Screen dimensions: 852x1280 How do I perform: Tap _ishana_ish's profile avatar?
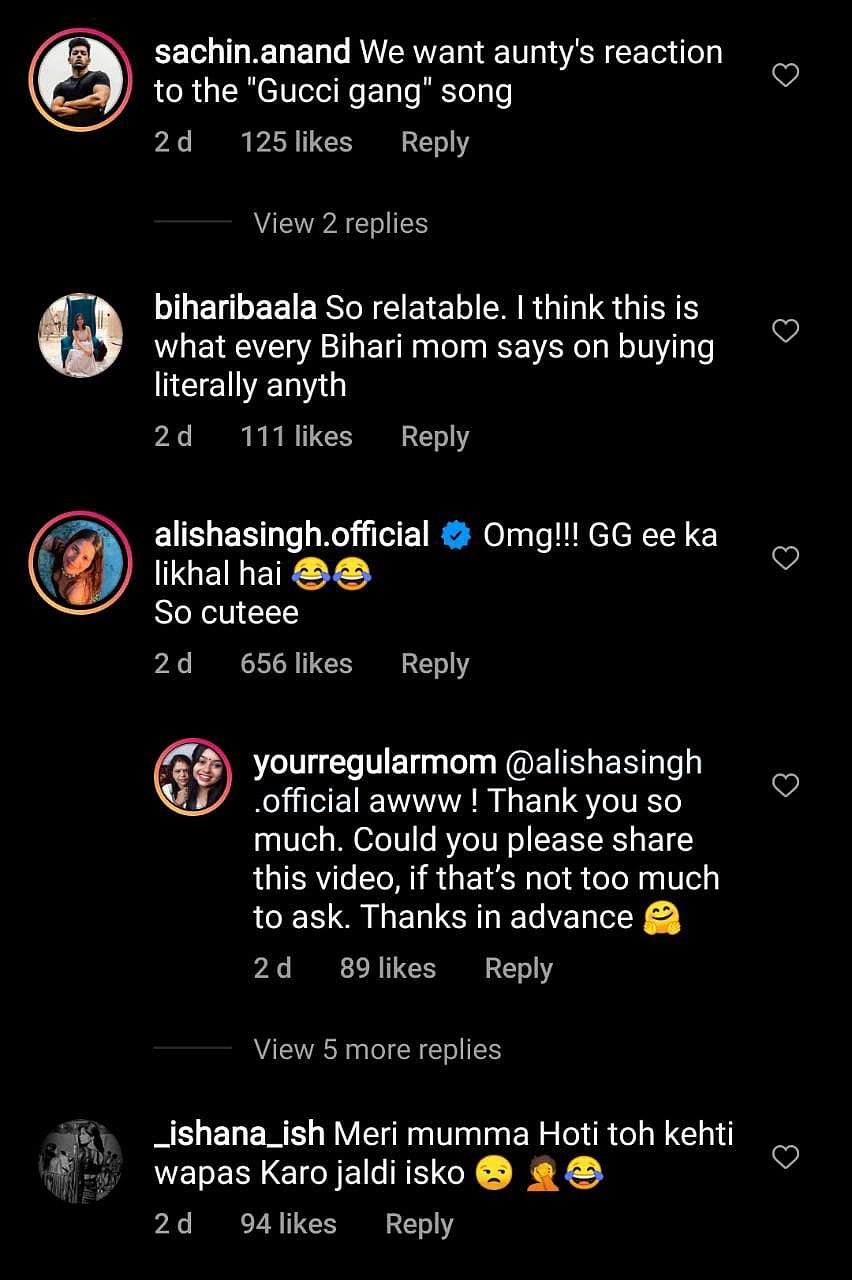80,1161
